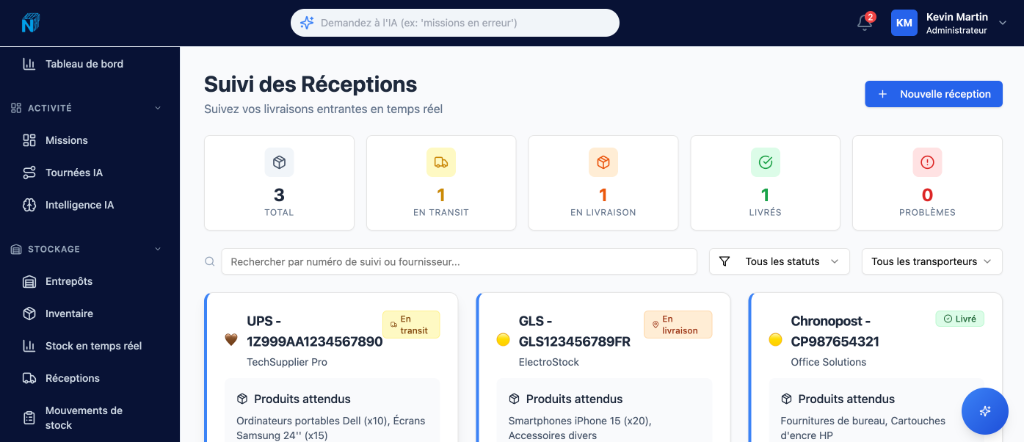Click the Tableau de bord chart icon
Screen dimensions: 1024x442
coord(29,64)
